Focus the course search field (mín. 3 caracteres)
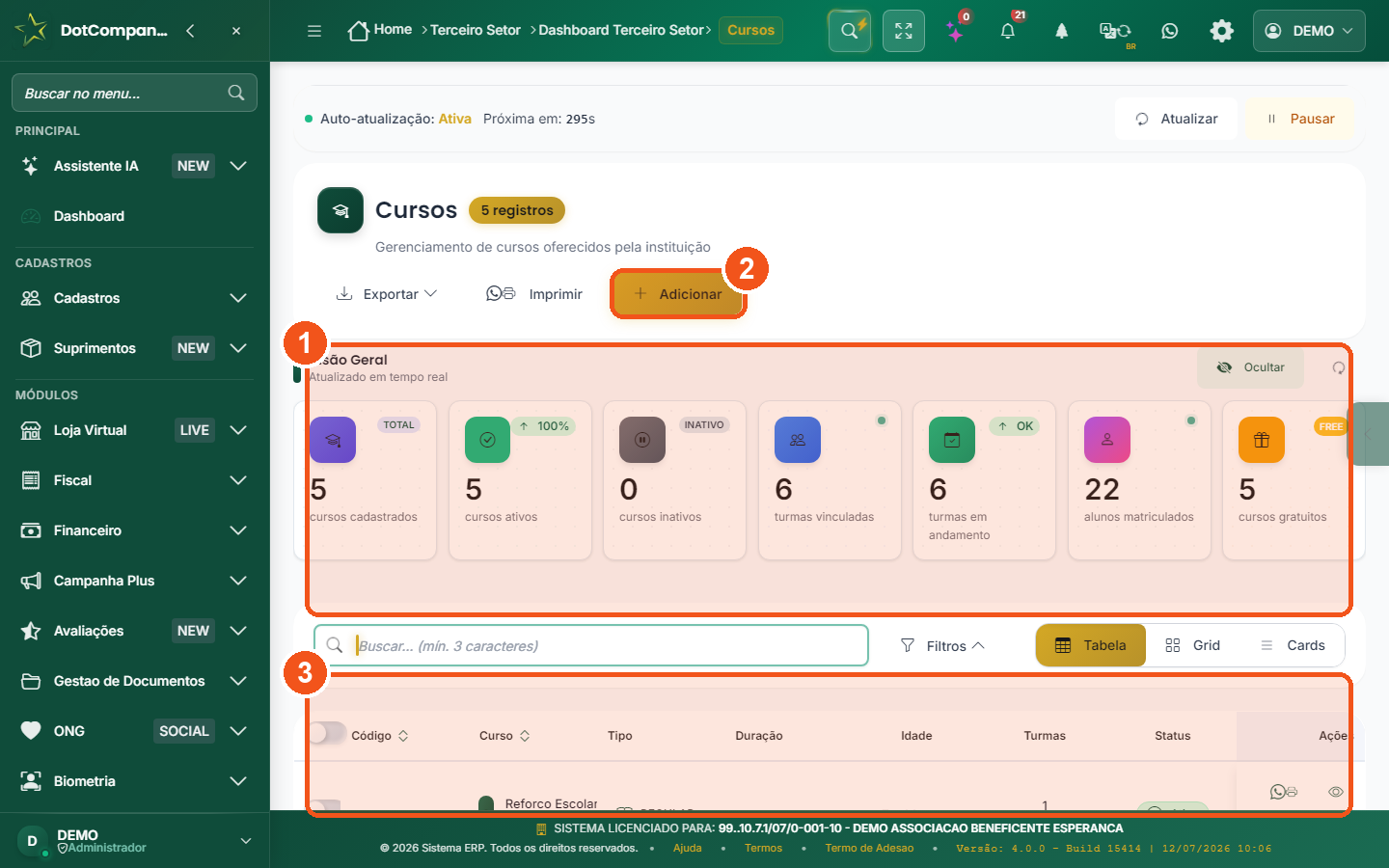 [x=591, y=645]
